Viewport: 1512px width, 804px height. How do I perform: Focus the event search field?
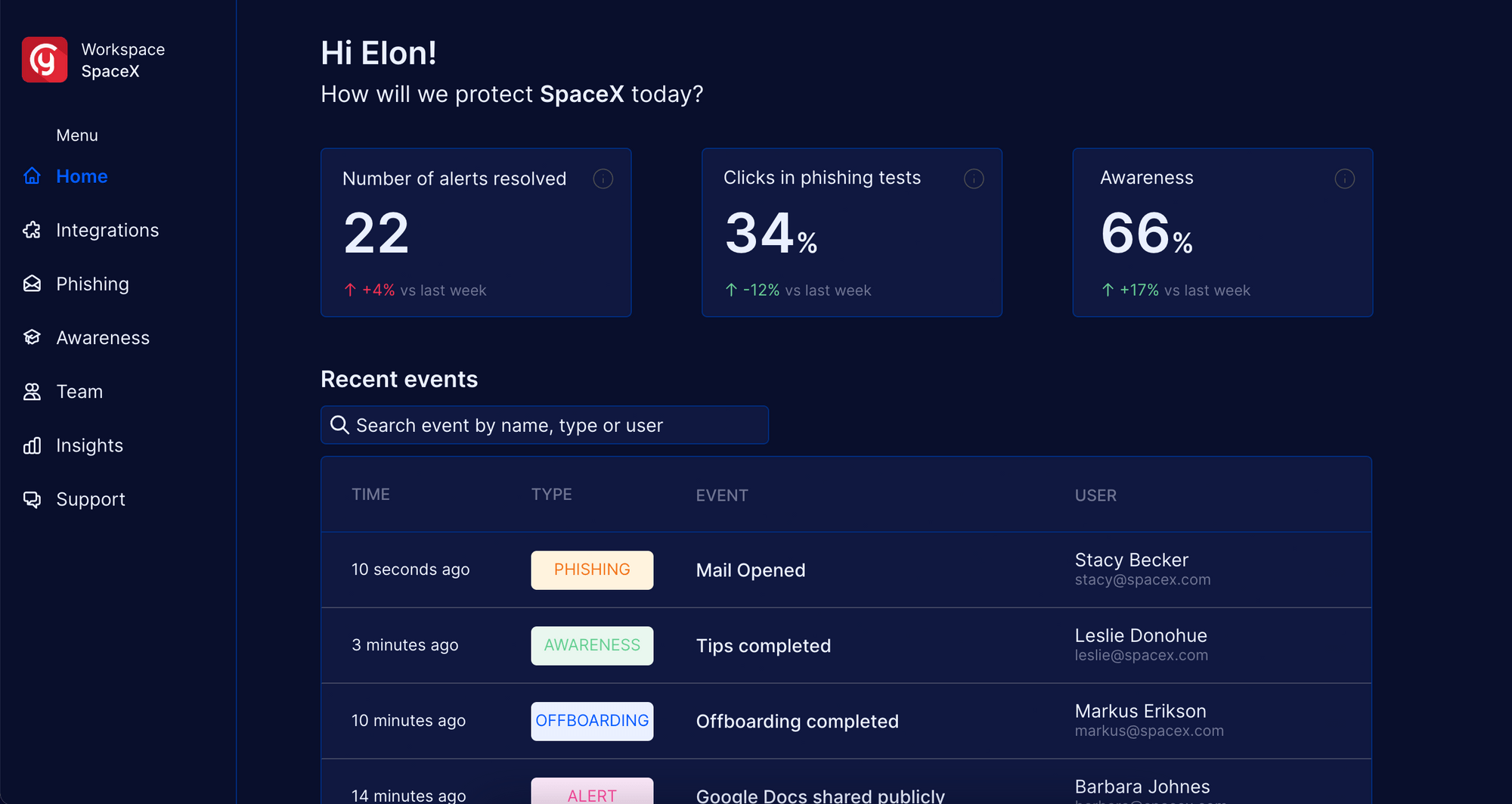tap(544, 425)
